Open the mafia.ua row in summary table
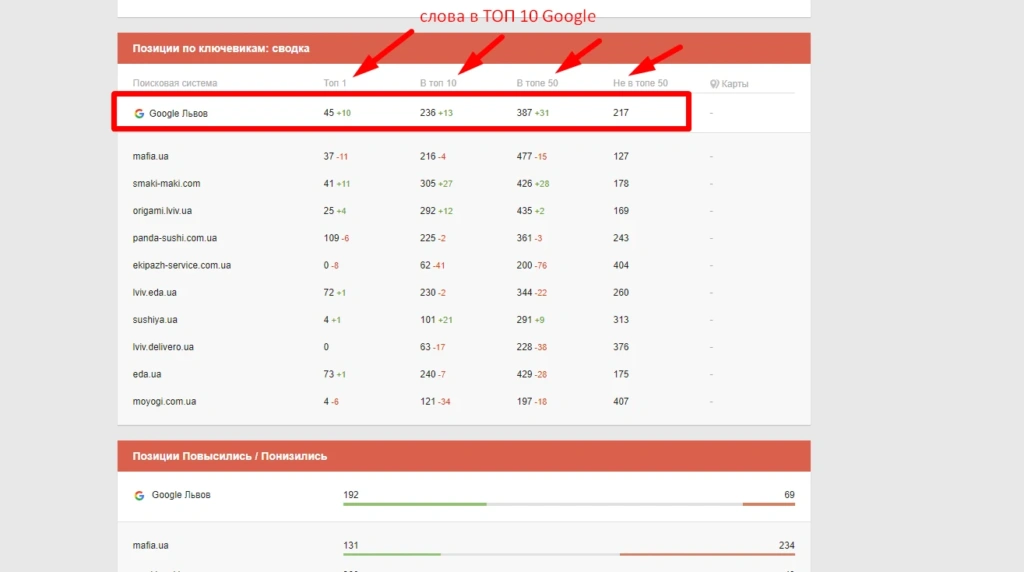This screenshot has width=1024, height=572. pyautogui.click(x=464, y=156)
